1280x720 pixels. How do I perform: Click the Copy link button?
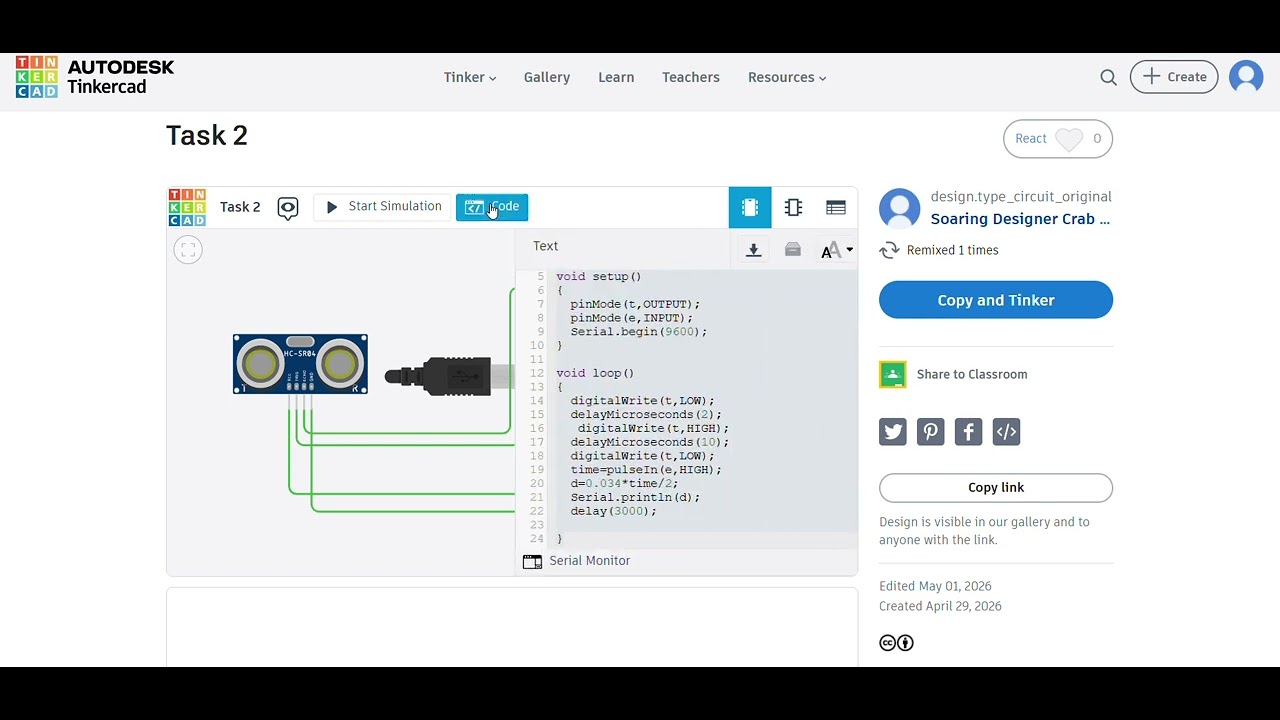[996, 488]
